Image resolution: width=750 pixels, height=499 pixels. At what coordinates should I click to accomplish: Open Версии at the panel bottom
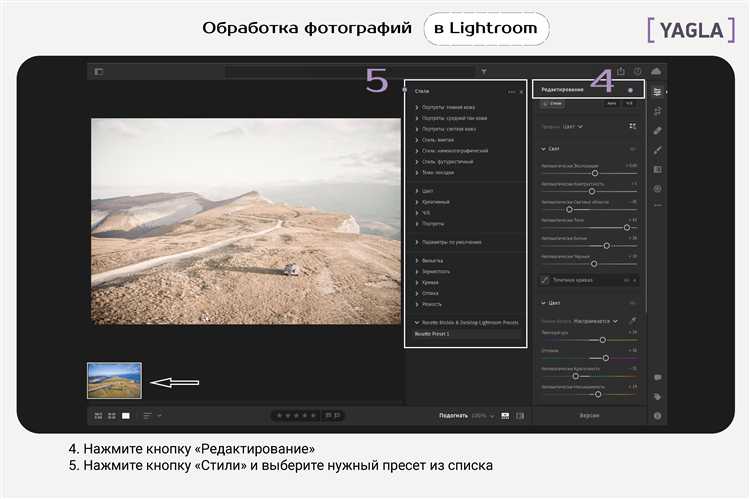click(589, 416)
